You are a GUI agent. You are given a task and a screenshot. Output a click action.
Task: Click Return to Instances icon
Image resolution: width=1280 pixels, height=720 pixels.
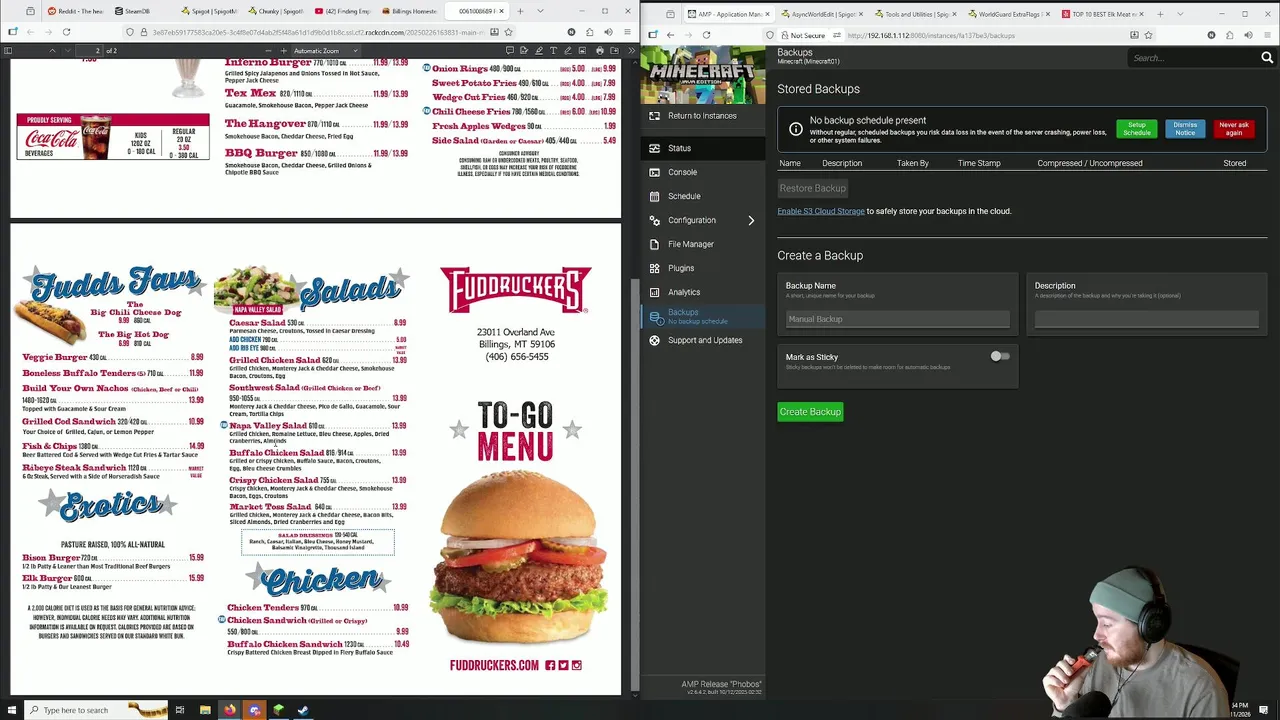(654, 116)
